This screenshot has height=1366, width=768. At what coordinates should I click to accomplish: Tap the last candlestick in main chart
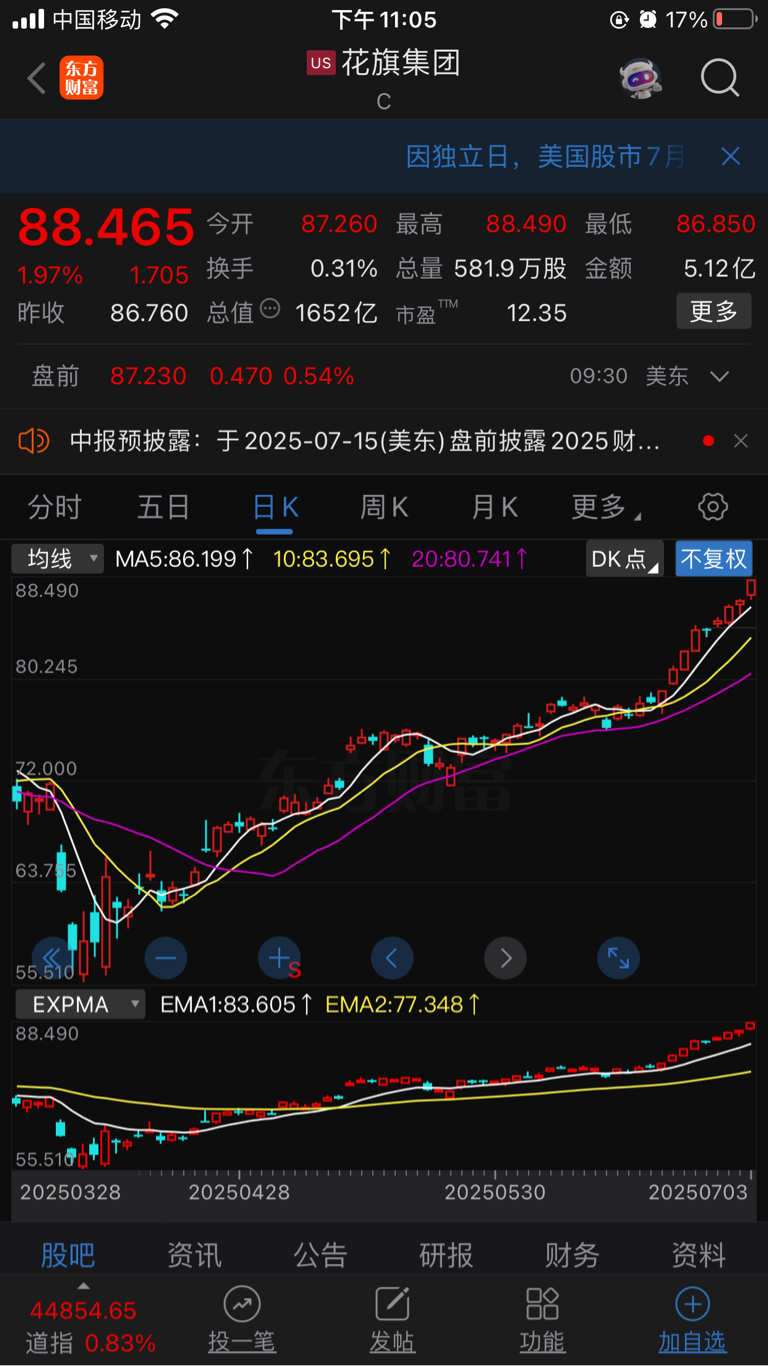[x=751, y=588]
